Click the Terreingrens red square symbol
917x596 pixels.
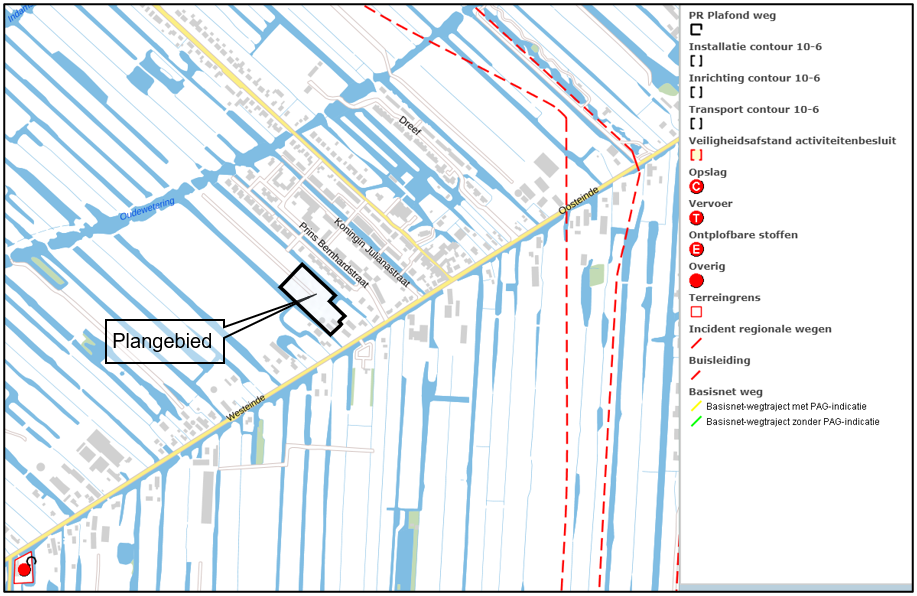coord(696,312)
